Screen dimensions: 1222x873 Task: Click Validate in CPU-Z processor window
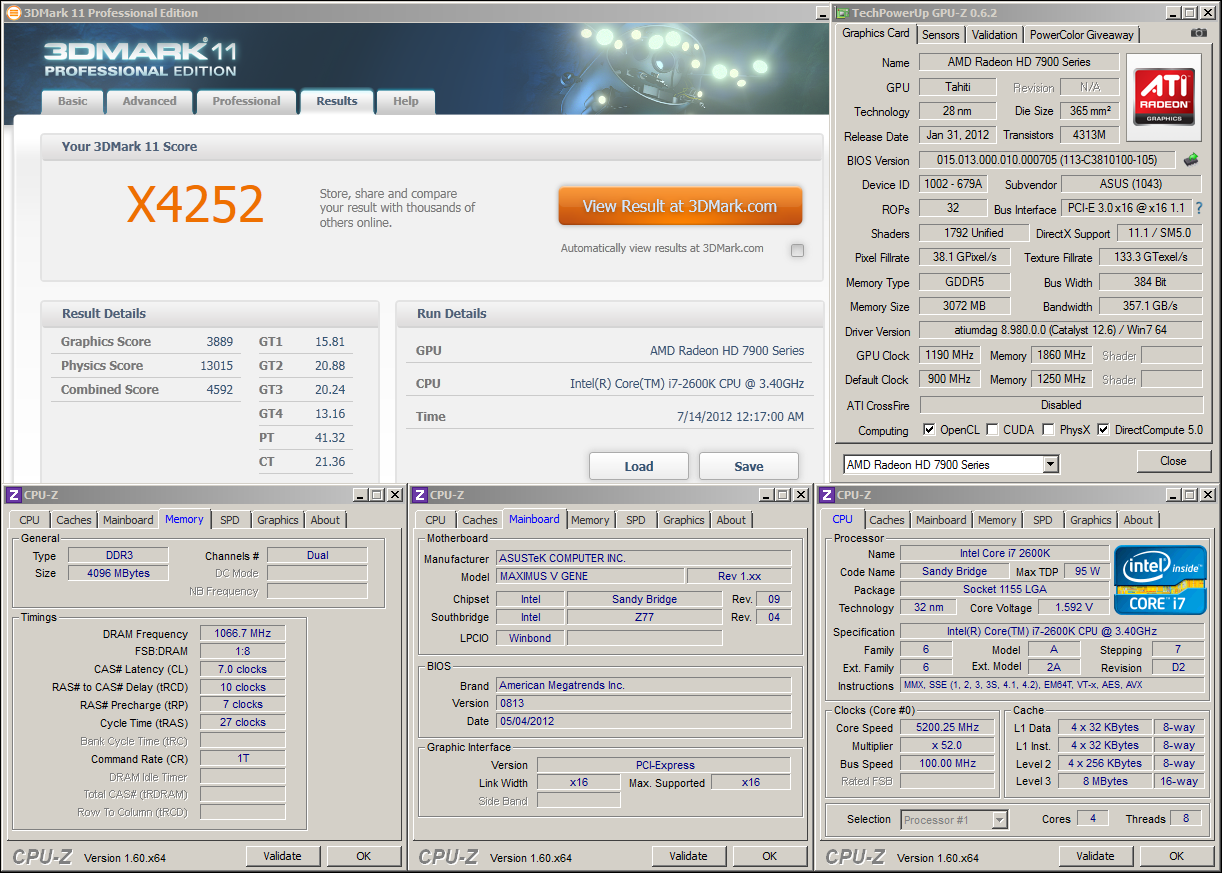tap(1096, 856)
